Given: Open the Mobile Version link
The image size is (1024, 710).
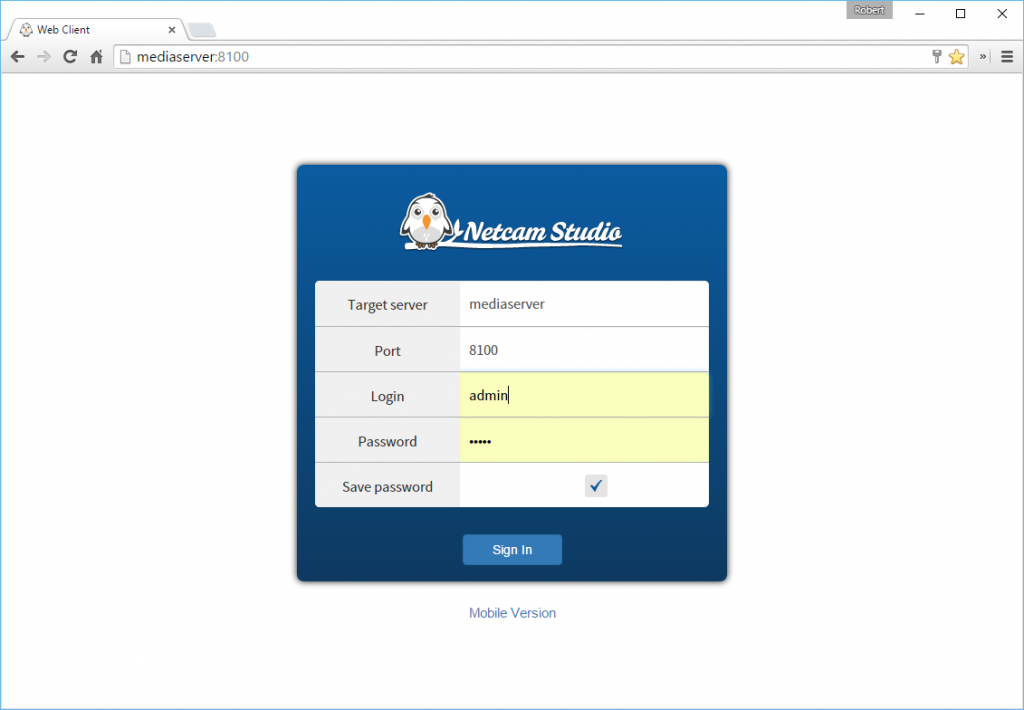Looking at the screenshot, I should click(x=512, y=612).
